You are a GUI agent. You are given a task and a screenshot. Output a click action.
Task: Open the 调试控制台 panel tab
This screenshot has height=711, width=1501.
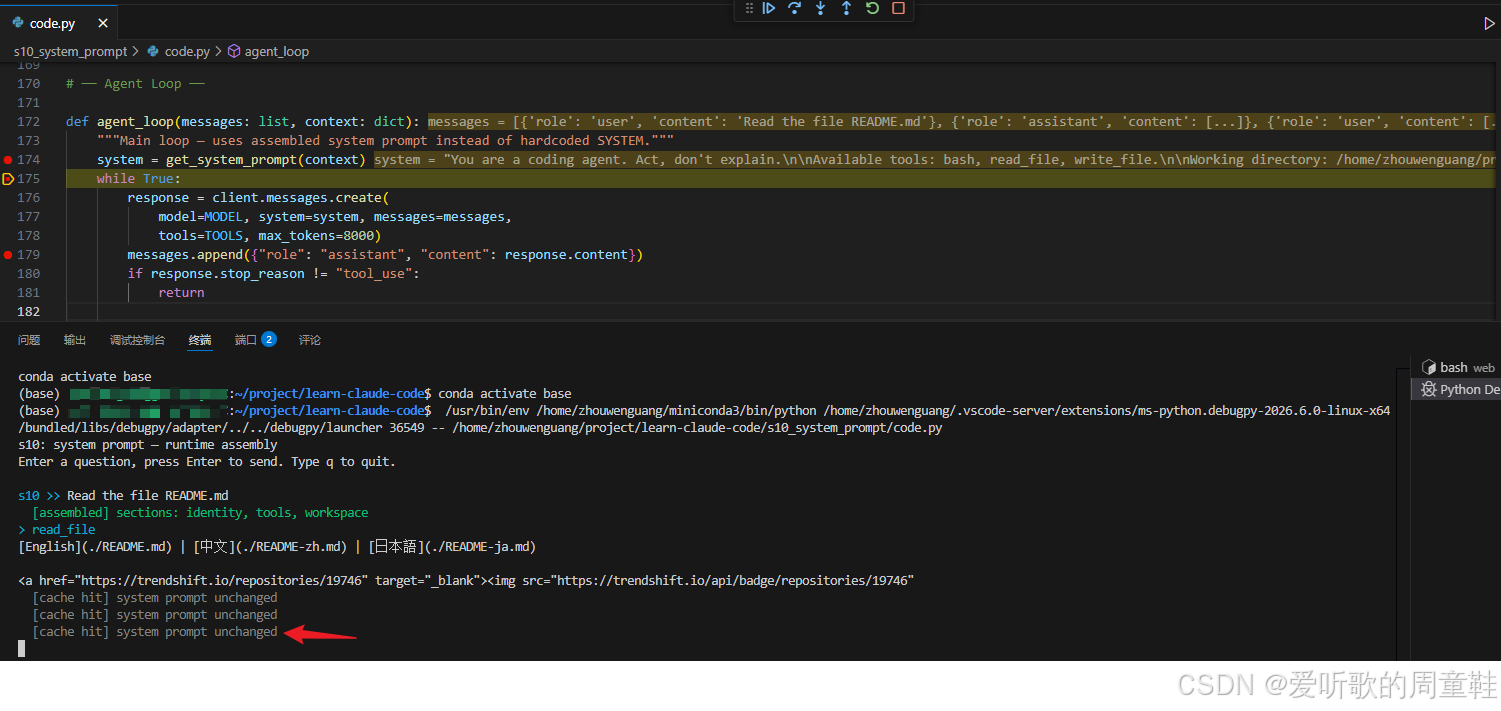pos(138,340)
